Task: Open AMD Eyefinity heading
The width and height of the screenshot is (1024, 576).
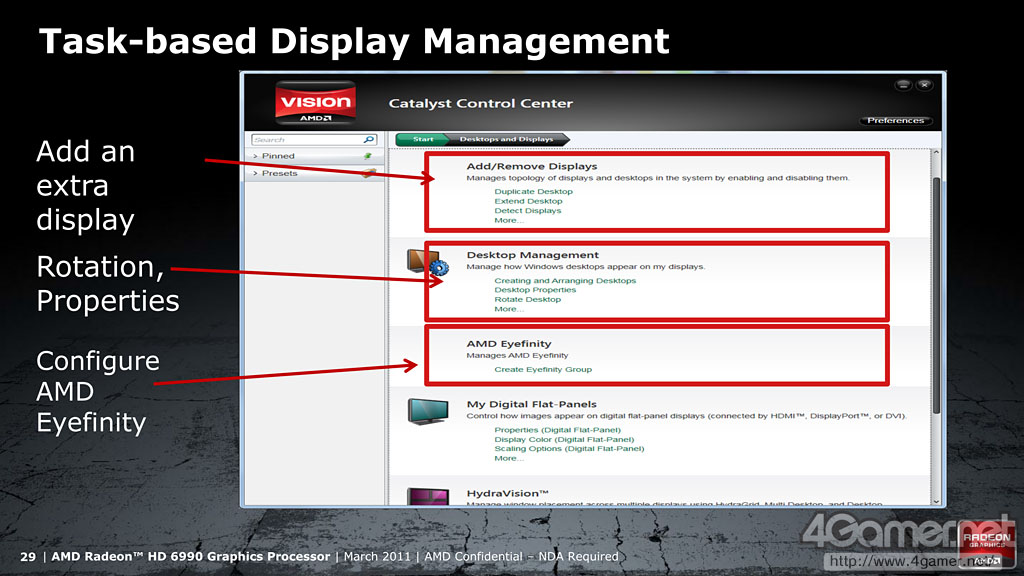Action: (x=509, y=344)
